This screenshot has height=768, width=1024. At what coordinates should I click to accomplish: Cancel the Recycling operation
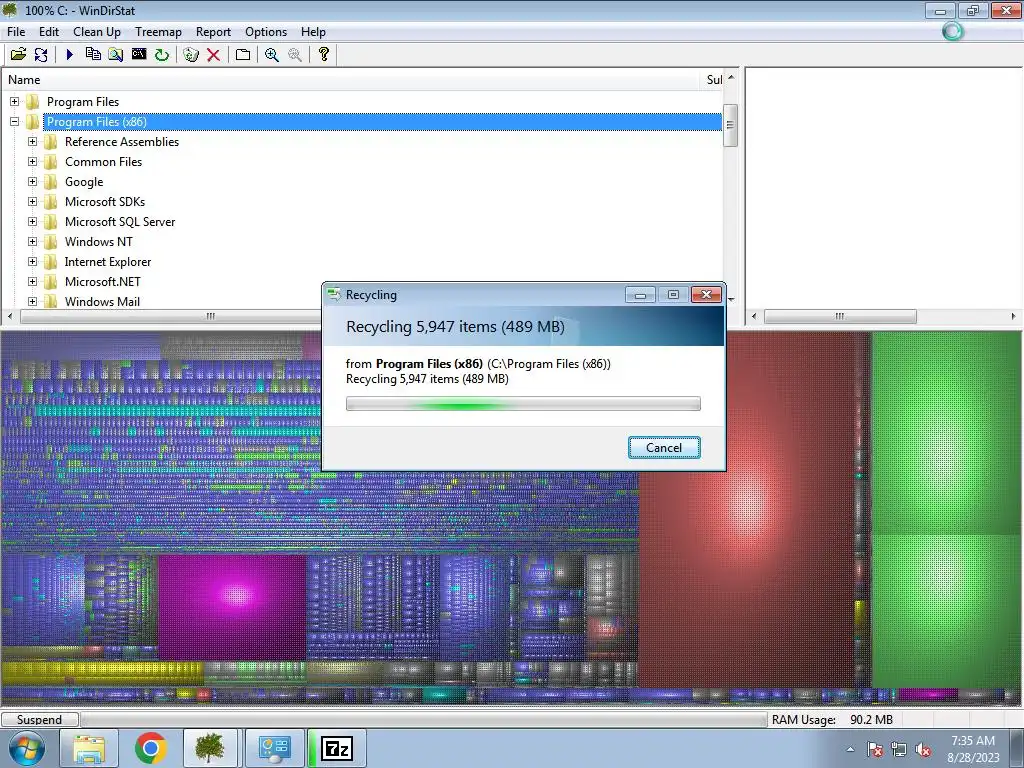664,447
